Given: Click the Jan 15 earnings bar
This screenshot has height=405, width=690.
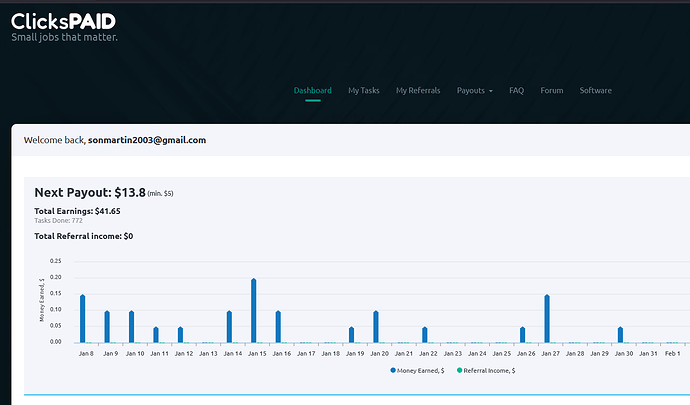Looking at the screenshot, I should pos(253,310).
